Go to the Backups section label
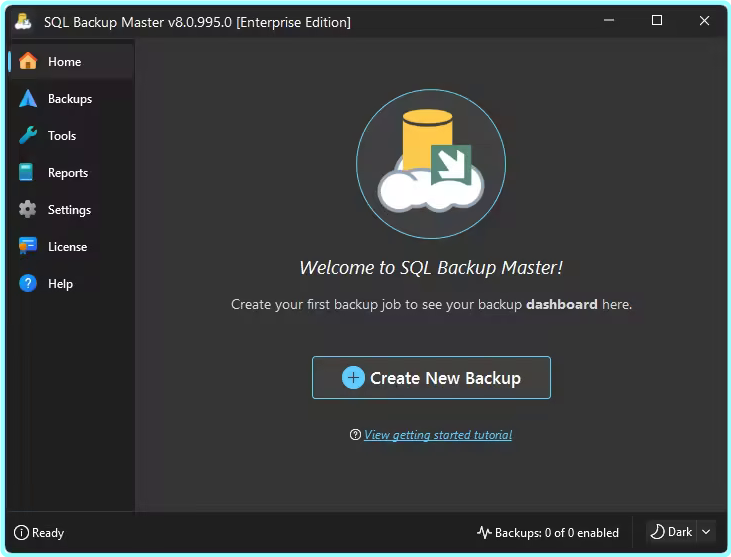Image resolution: width=731 pixels, height=557 pixels. click(x=70, y=99)
